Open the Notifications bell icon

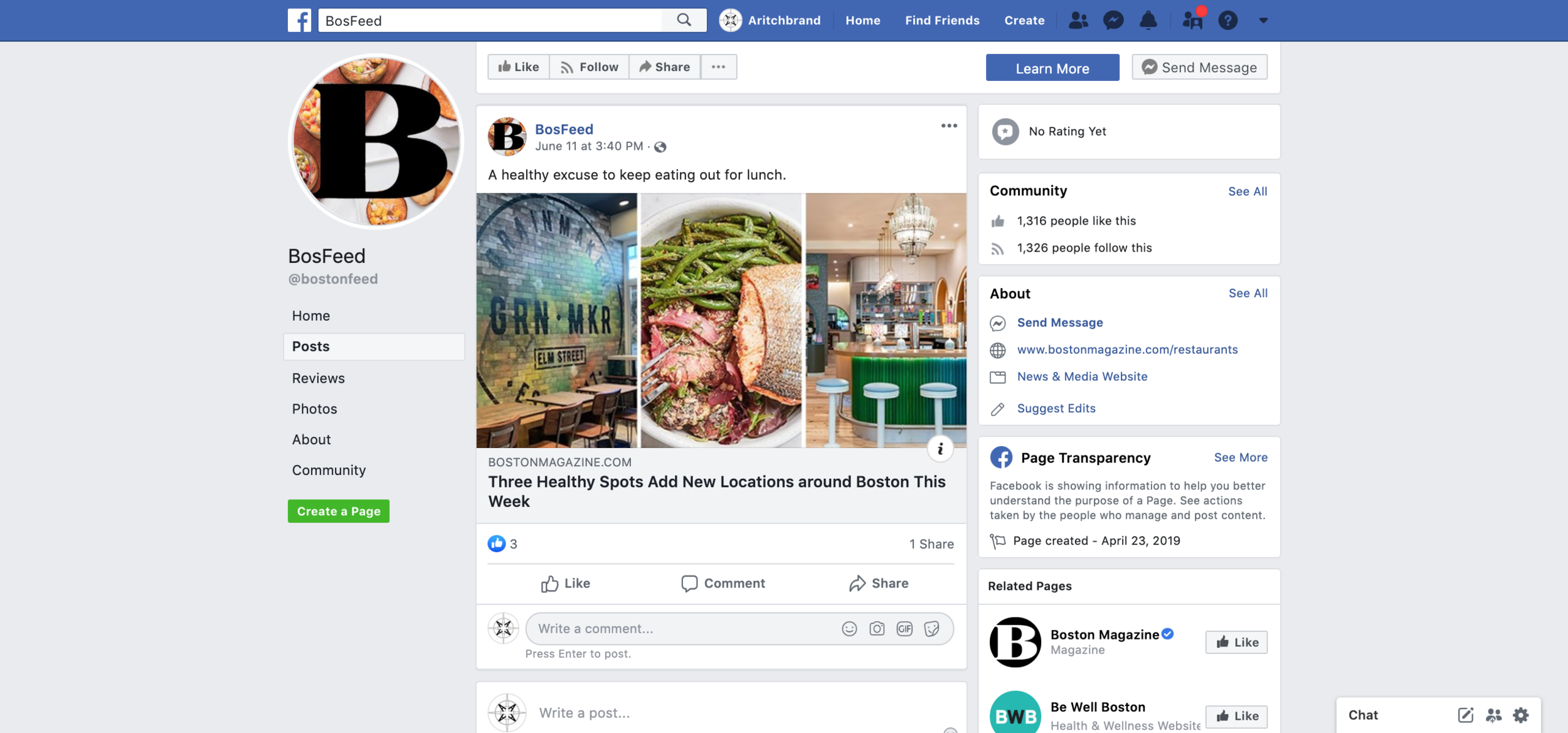(1148, 21)
